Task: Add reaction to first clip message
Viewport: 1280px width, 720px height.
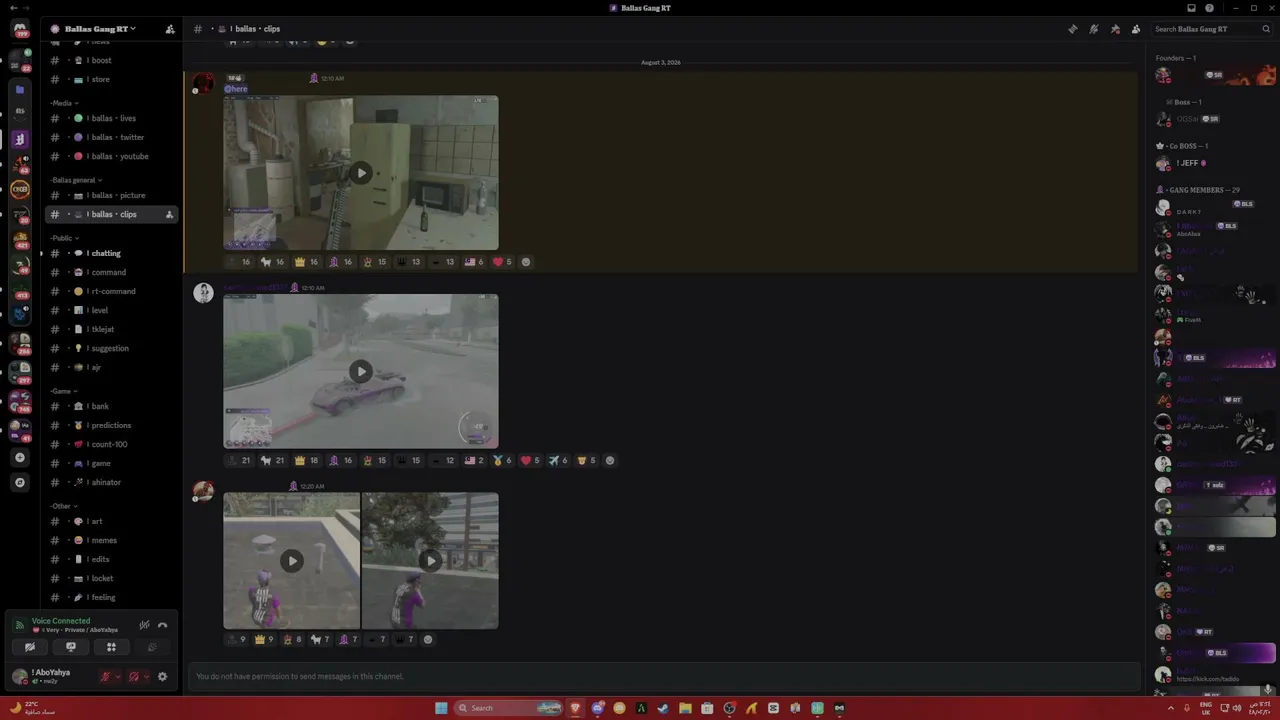Action: [x=526, y=262]
